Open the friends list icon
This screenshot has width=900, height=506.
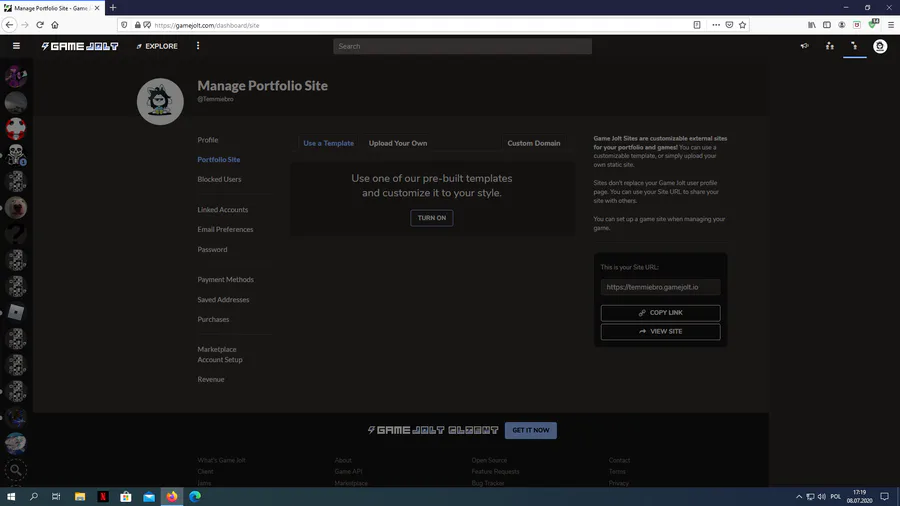tap(829, 46)
